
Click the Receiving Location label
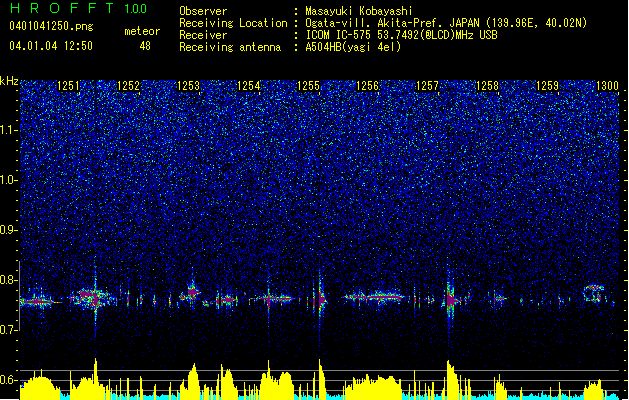point(233,23)
